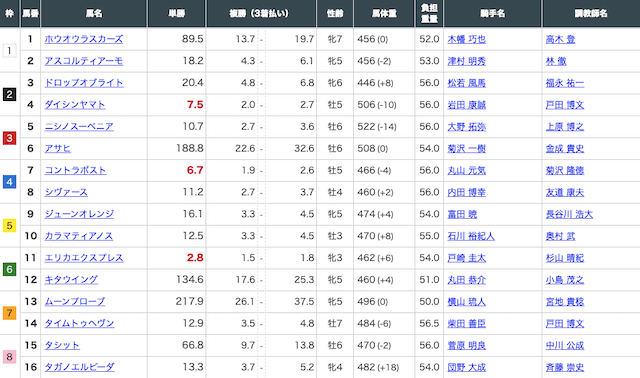This screenshot has width=640, height=378.
Task: Open horse ホウオウラスカーズ
Action: (84, 39)
